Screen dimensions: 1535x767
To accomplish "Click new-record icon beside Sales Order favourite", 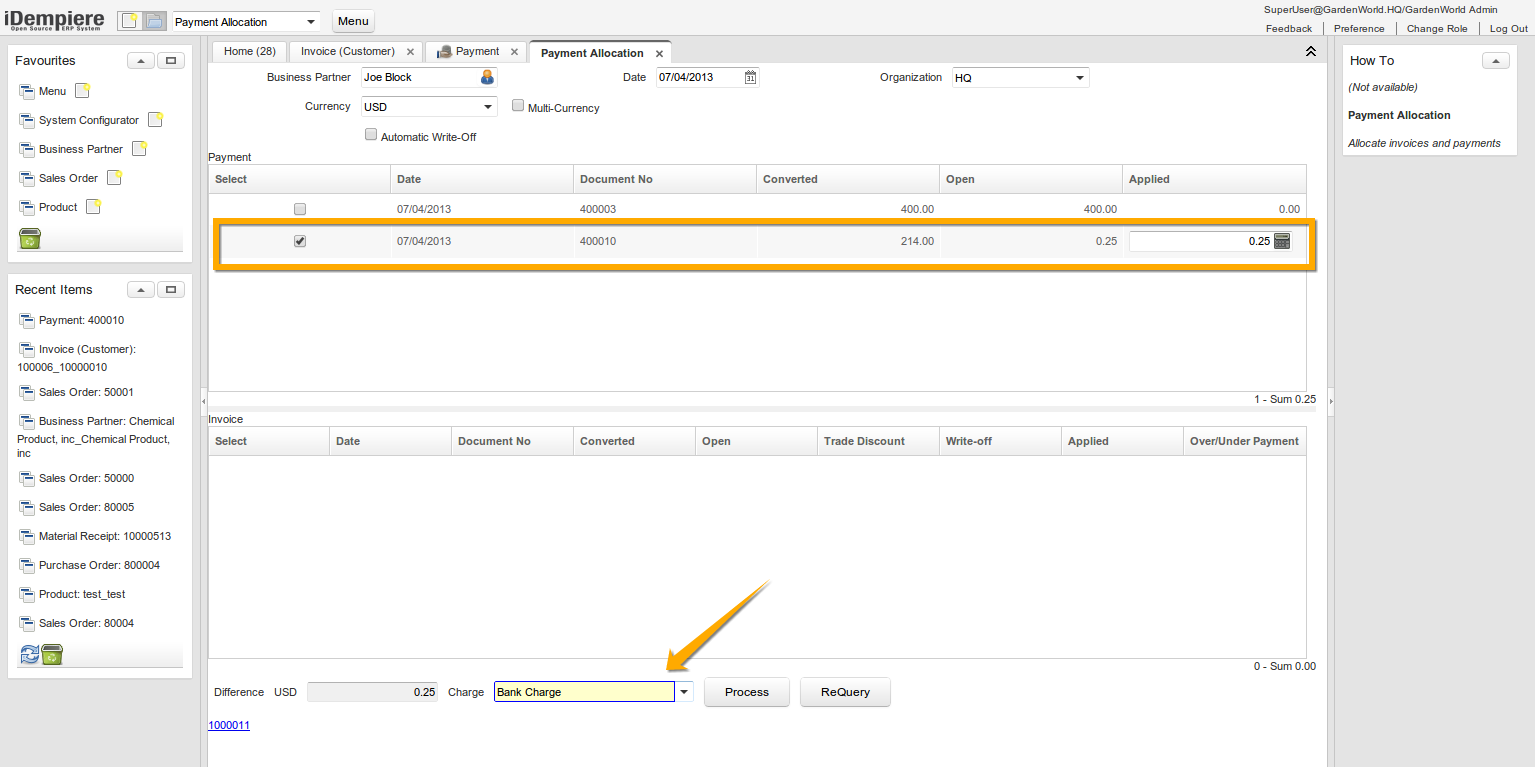I will 114,178.
